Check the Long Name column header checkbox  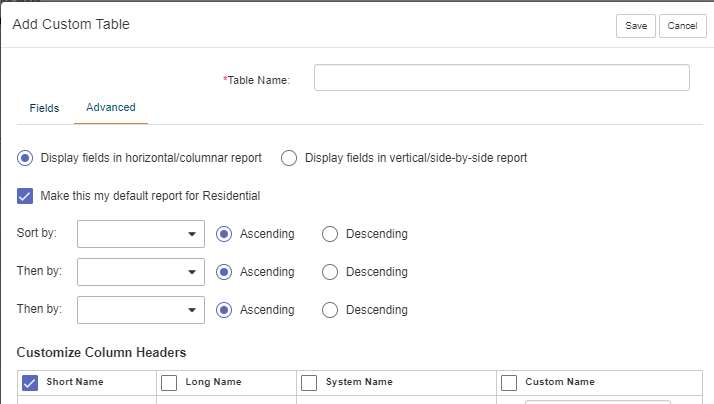(x=169, y=383)
